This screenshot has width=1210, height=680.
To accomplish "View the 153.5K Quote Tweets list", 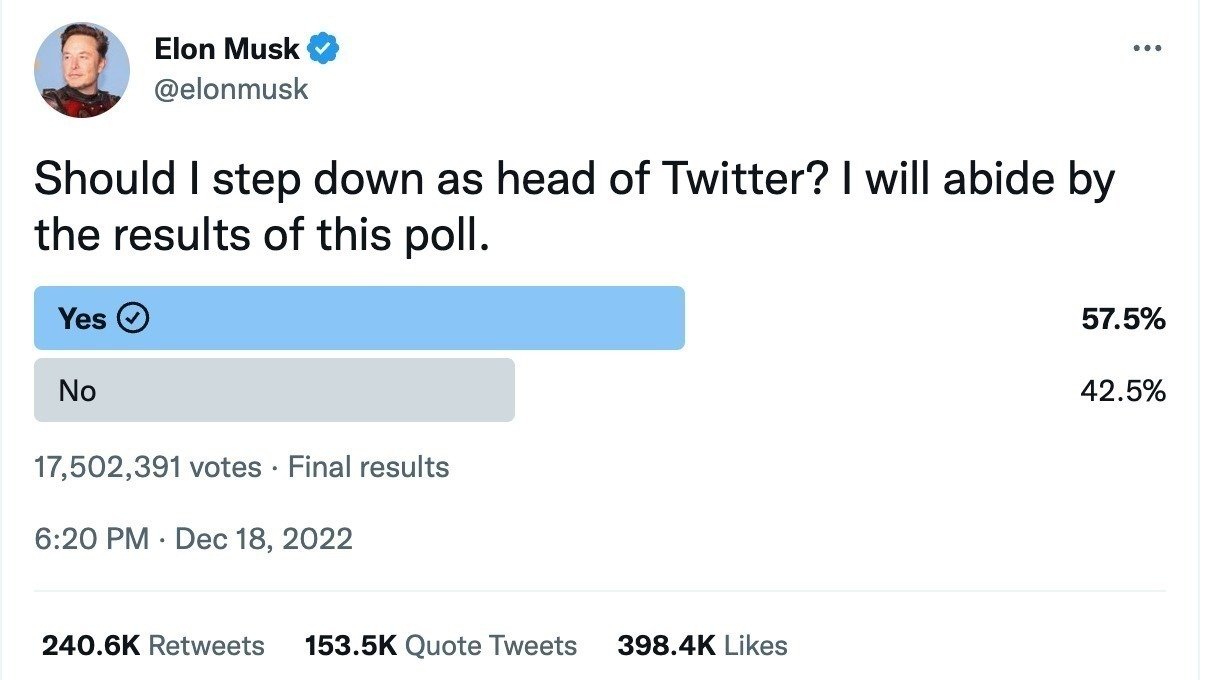I will coord(440,646).
